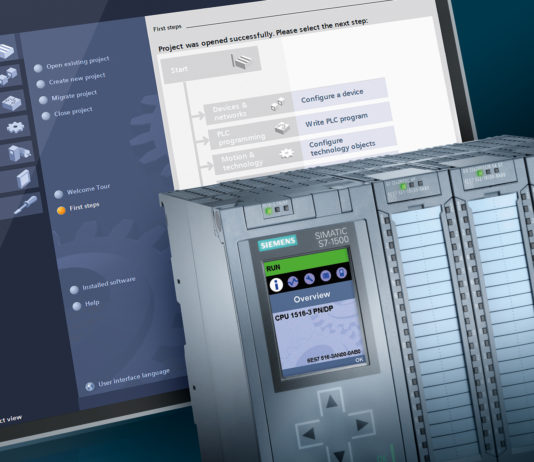
Task: Click the gear icon in Motion box
Action: (287, 153)
